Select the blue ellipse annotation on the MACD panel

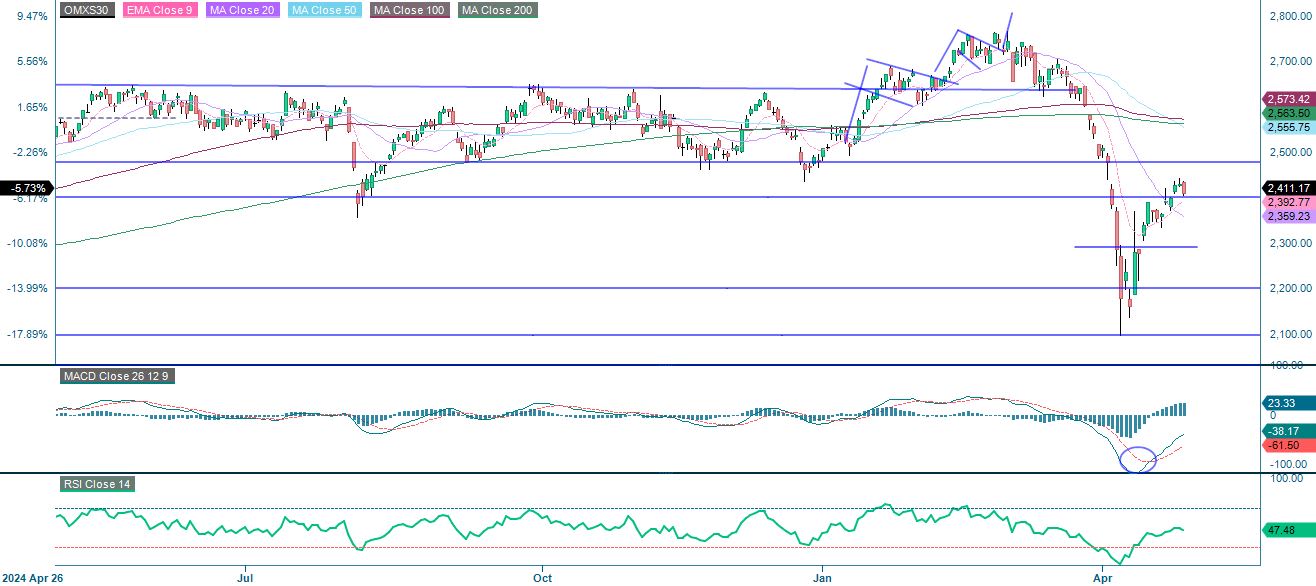tap(1137, 459)
